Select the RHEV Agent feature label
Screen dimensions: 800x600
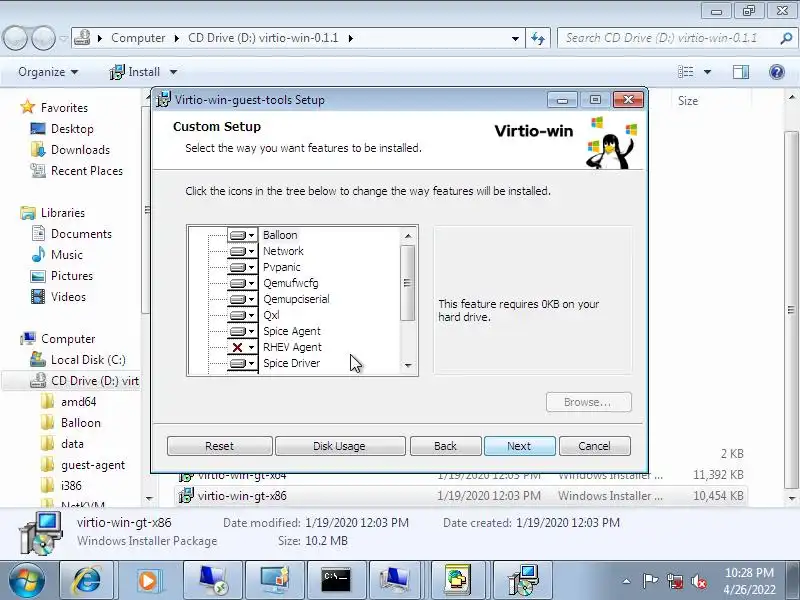[292, 347]
